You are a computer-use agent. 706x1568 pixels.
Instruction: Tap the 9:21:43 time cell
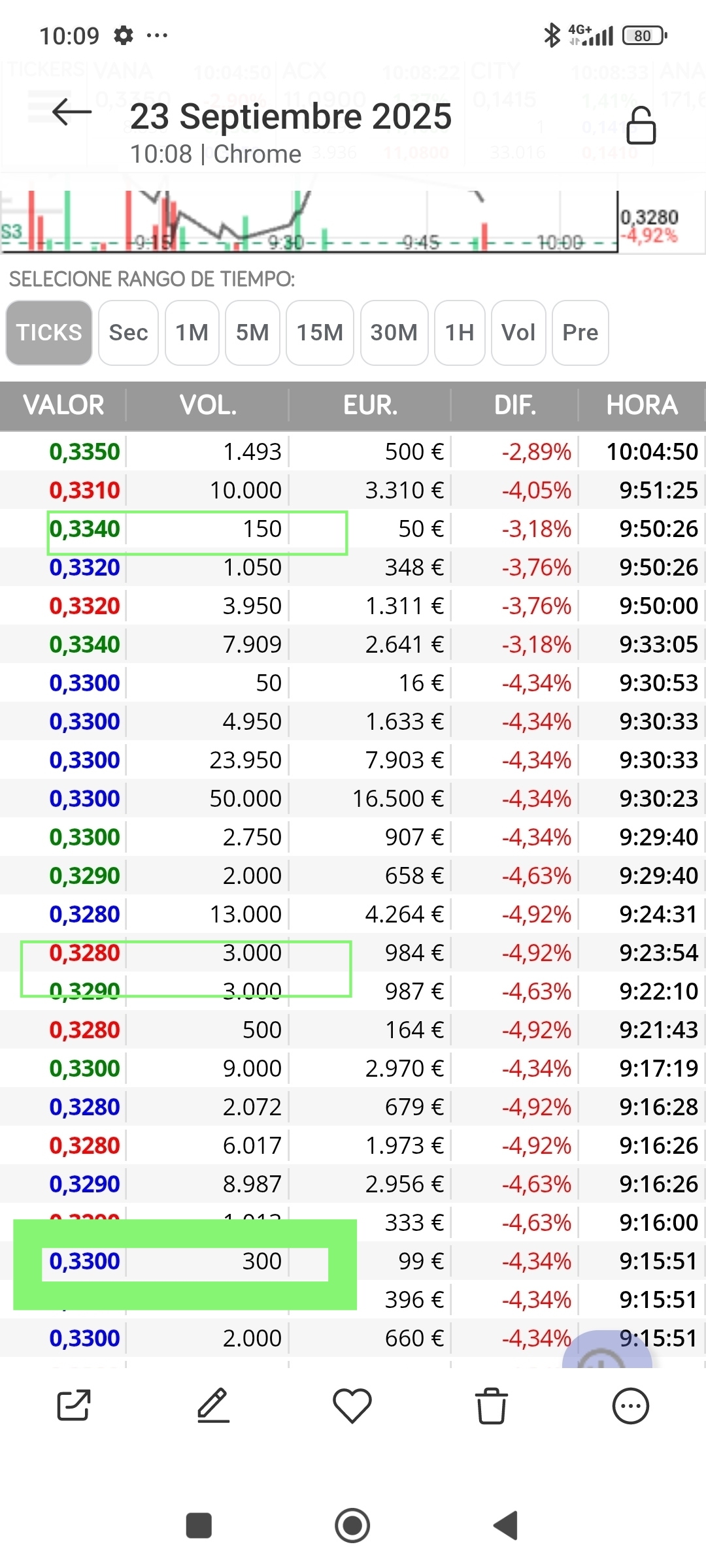(659, 1030)
